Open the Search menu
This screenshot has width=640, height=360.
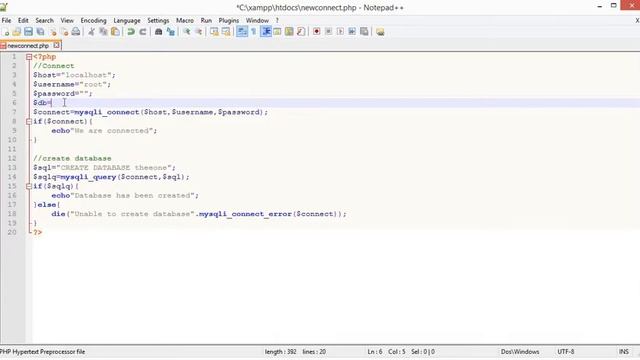[x=44, y=20]
